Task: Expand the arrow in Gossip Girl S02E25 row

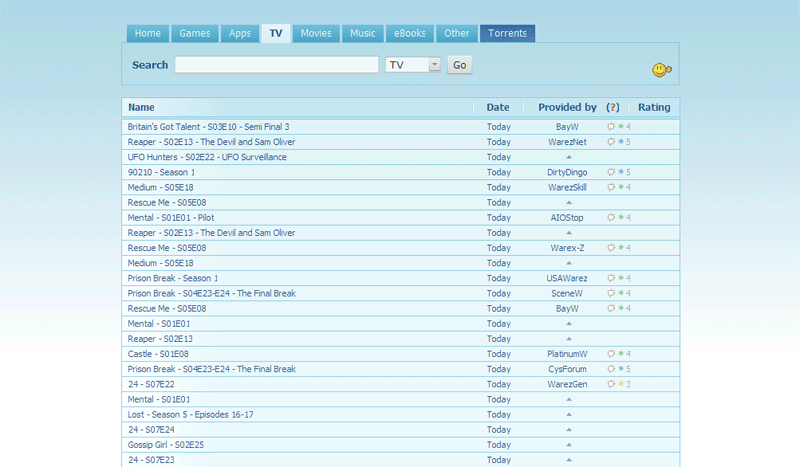Action: (569, 444)
